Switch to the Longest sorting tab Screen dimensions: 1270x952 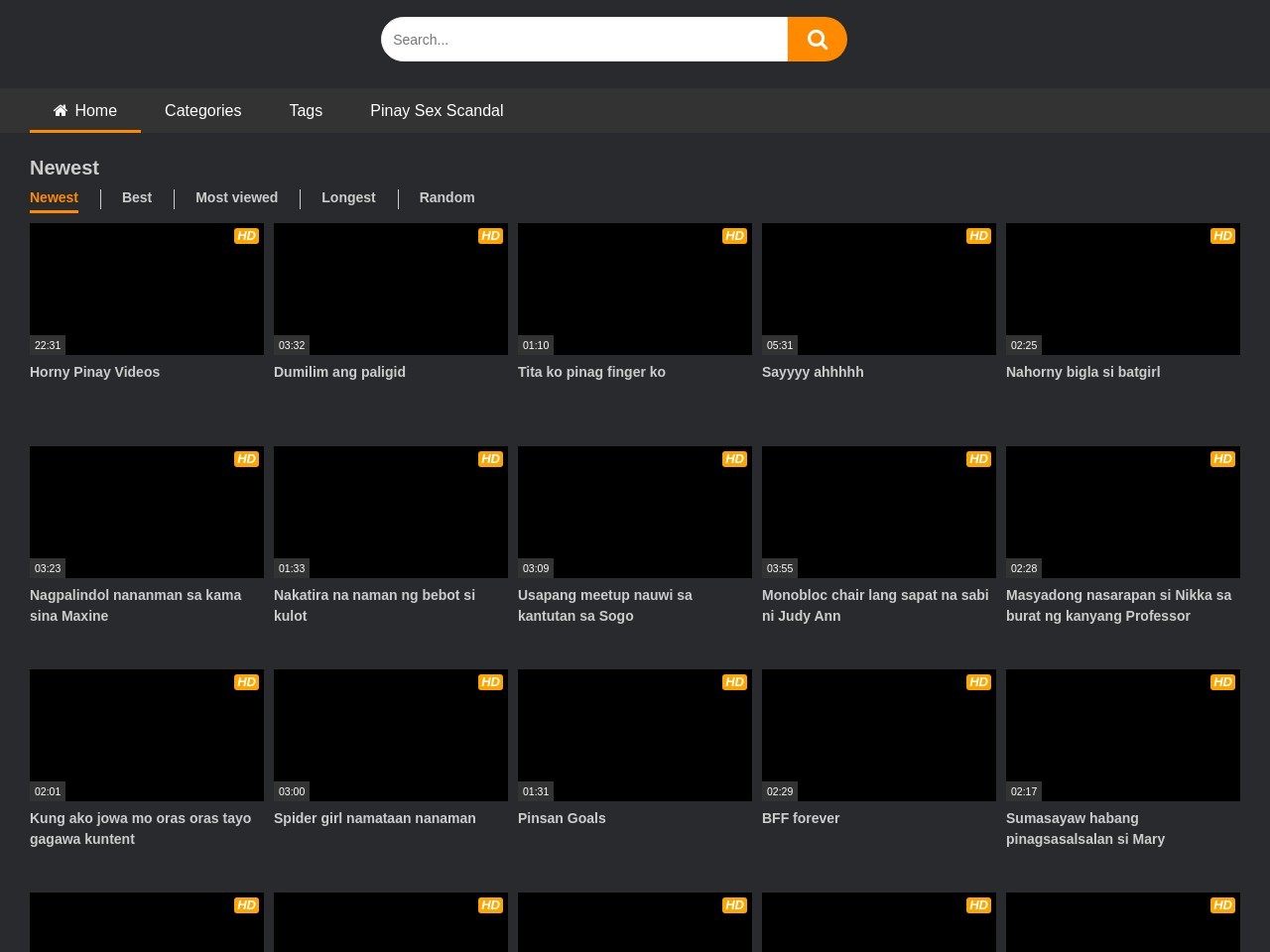click(348, 197)
